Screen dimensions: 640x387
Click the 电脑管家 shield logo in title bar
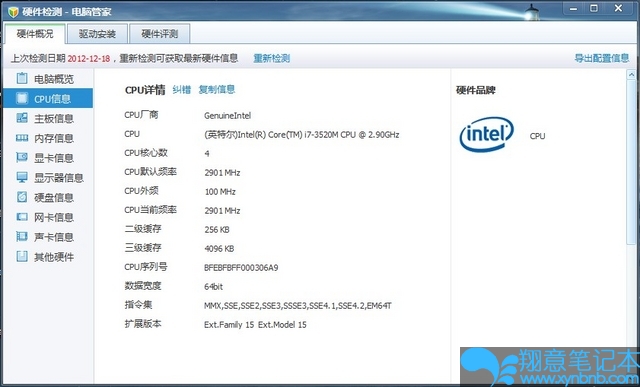pyautogui.click(x=13, y=11)
